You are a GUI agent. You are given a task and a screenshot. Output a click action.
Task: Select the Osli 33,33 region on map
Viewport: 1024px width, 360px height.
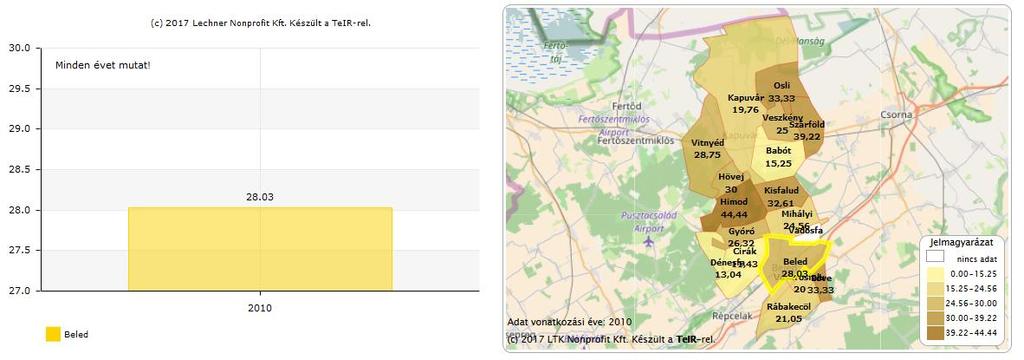pos(781,91)
